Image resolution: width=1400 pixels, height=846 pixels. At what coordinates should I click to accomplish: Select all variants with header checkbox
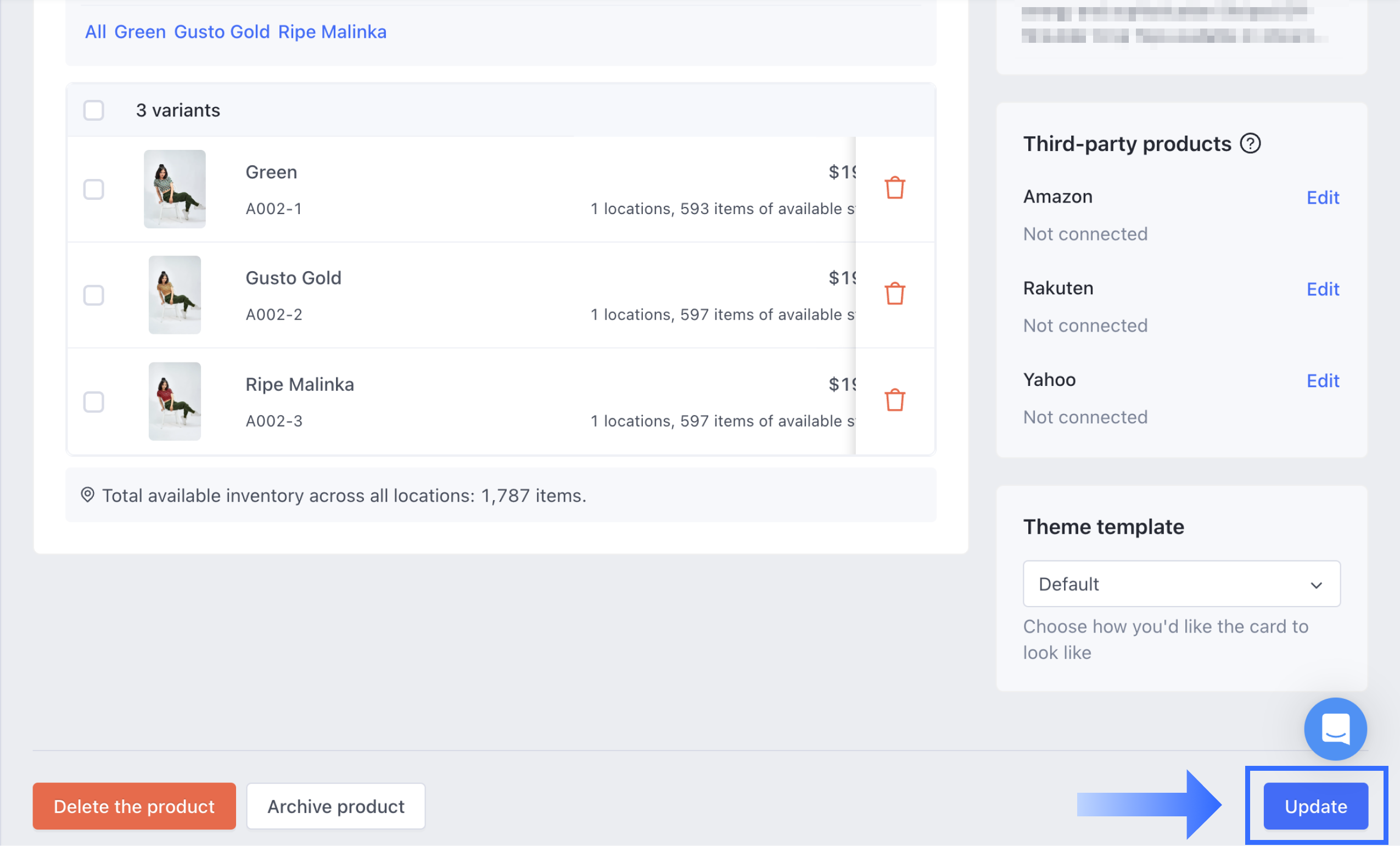pyautogui.click(x=94, y=110)
